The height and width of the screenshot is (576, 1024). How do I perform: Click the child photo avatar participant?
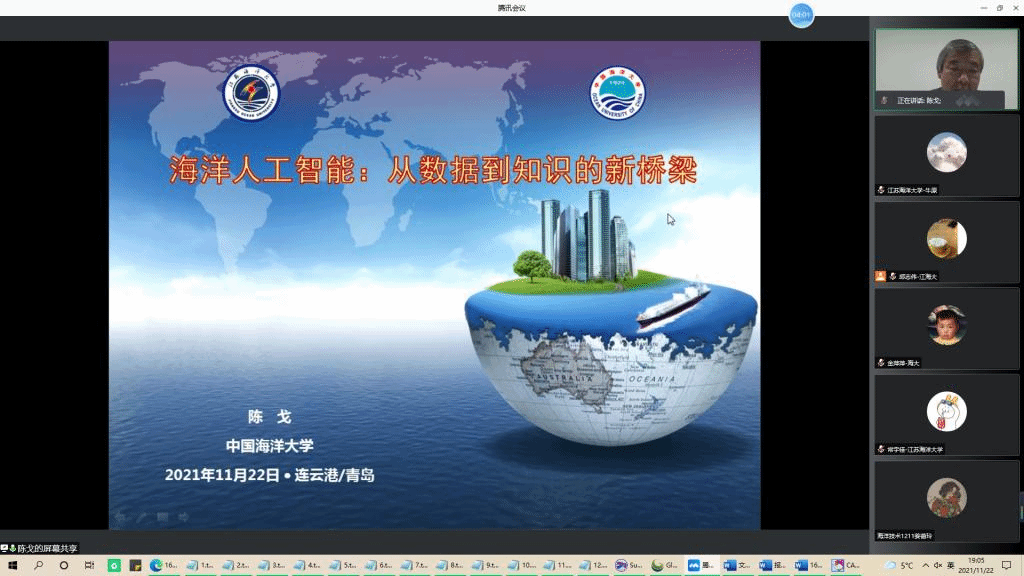point(946,325)
